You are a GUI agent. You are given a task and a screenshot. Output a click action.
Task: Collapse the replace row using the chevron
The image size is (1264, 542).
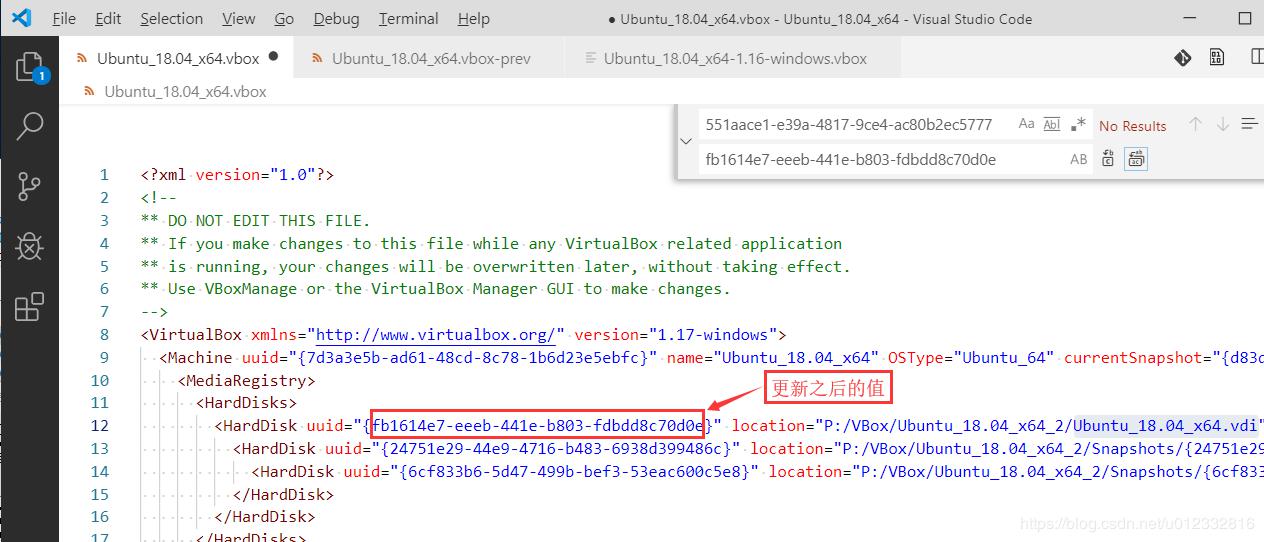coord(686,142)
